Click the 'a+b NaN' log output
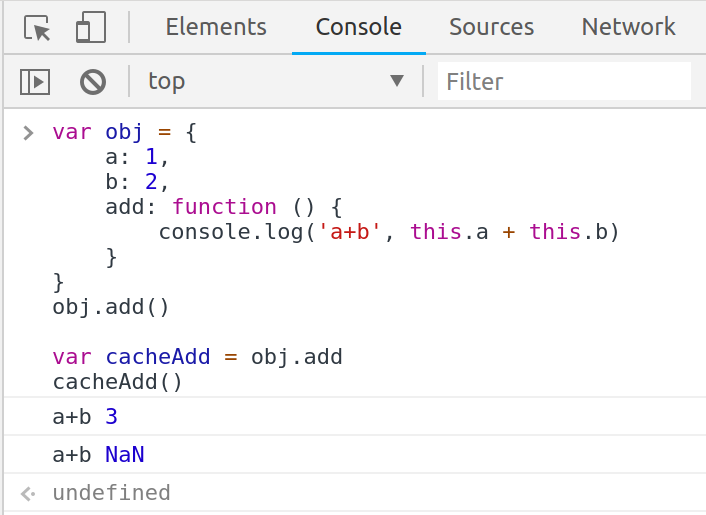This screenshot has width=706, height=515. click(x=98, y=455)
